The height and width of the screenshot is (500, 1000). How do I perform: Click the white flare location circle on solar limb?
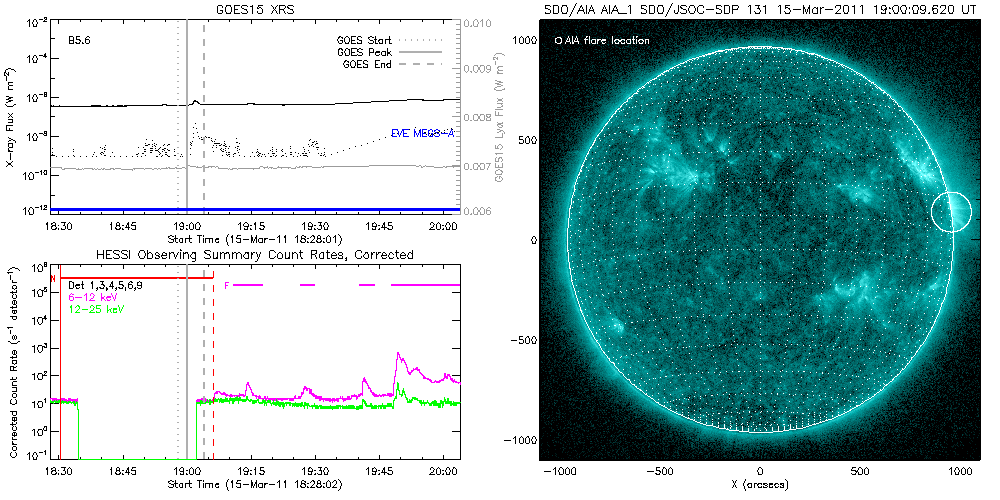pos(951,211)
